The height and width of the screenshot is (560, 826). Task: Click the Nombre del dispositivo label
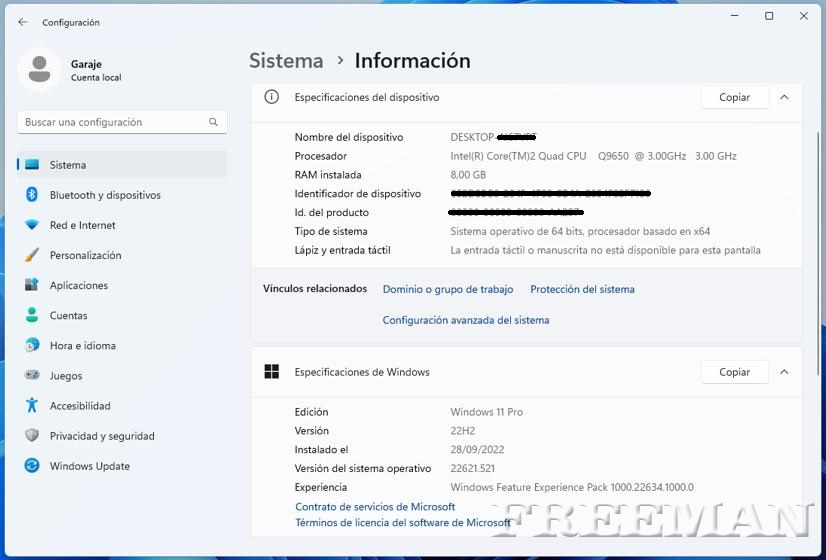(x=349, y=137)
